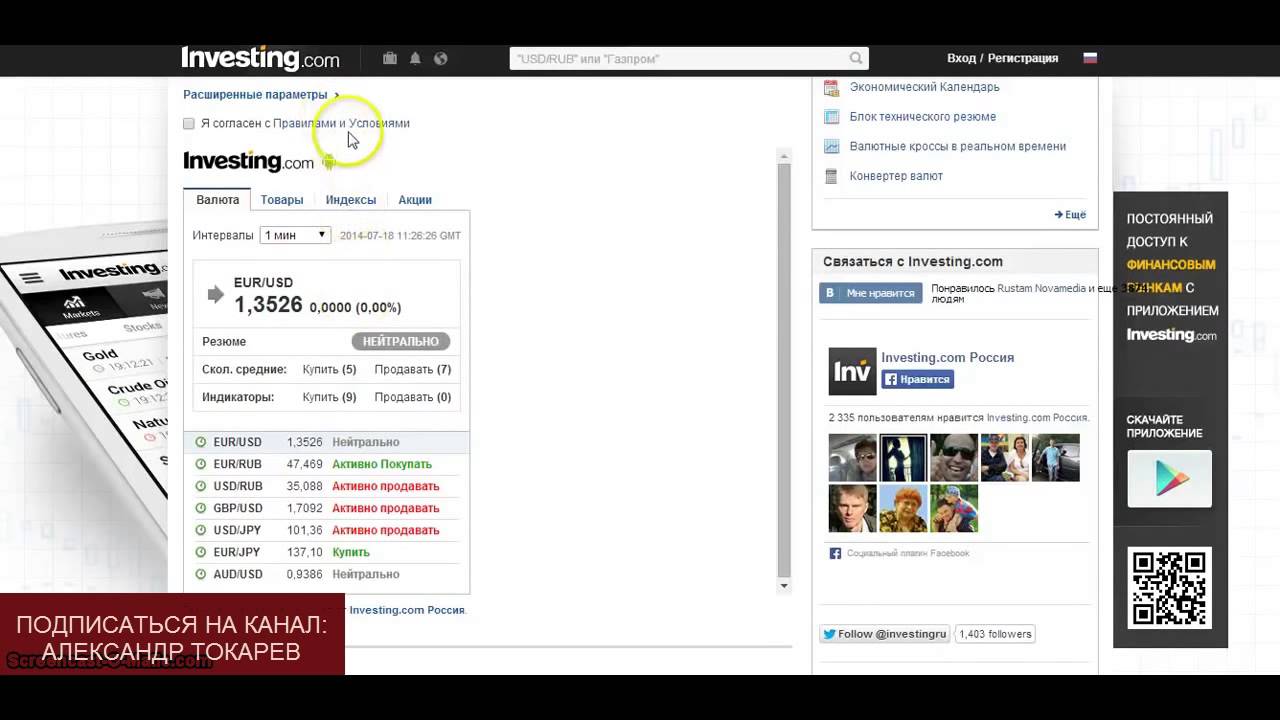1280x720 pixels.
Task: Open Валютные кроссы в реальном времени link
Action: pos(957,146)
